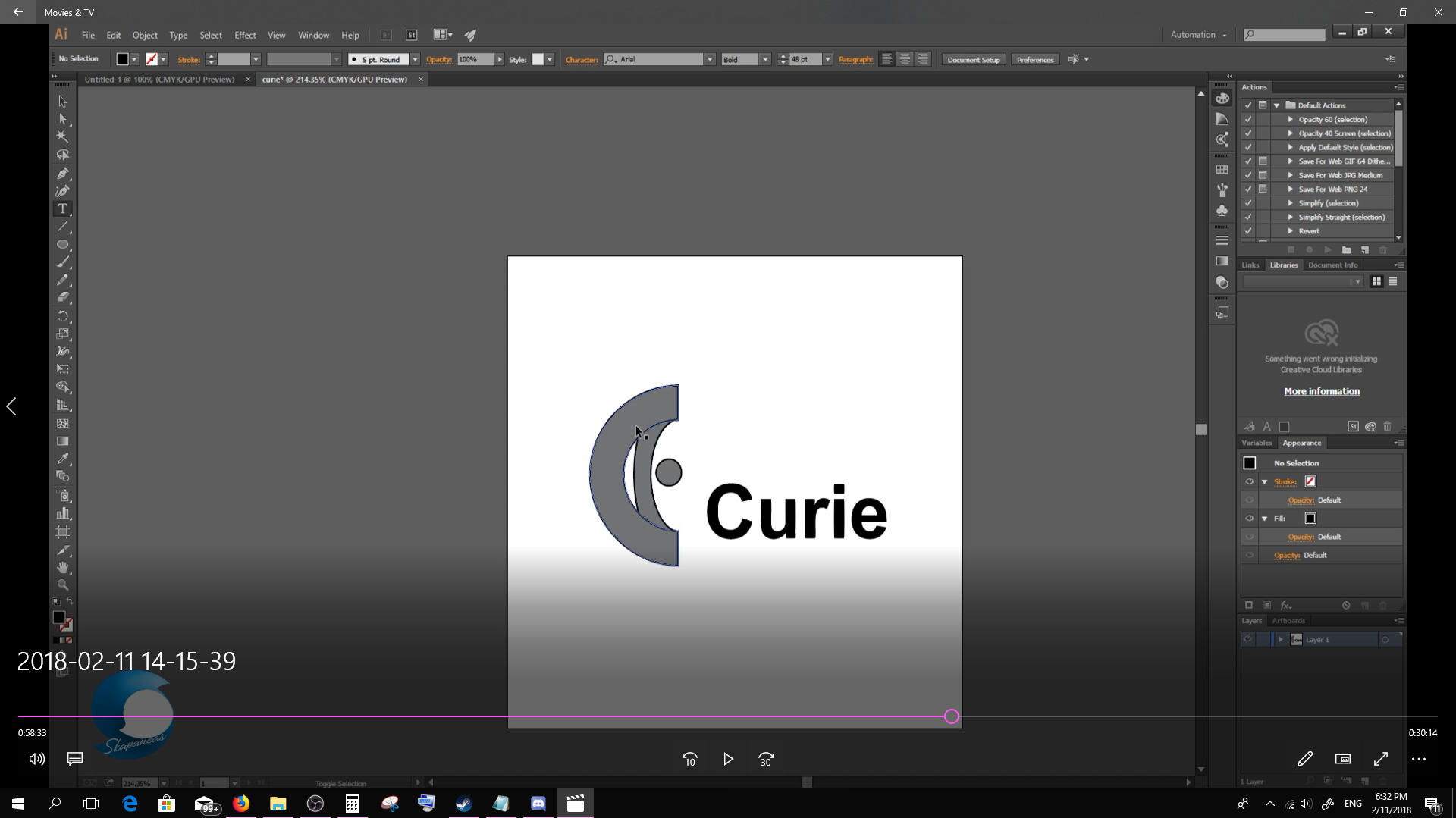The width and height of the screenshot is (1456, 818).
Task: Collapse the Stroke attribute in Appearance
Action: [x=1265, y=482]
